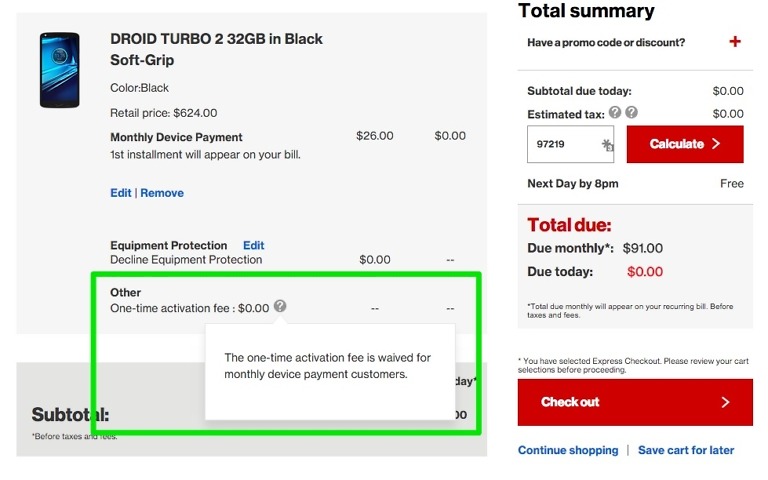Screen dimensions: 768x480
Task: Edit the Equipment Protection selection
Action: point(253,245)
